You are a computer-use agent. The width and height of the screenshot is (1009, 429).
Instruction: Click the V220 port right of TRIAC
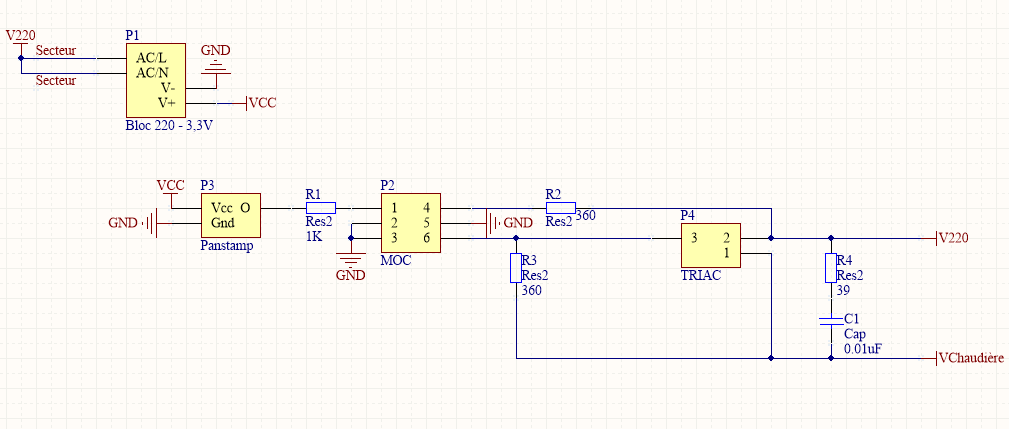click(954, 238)
